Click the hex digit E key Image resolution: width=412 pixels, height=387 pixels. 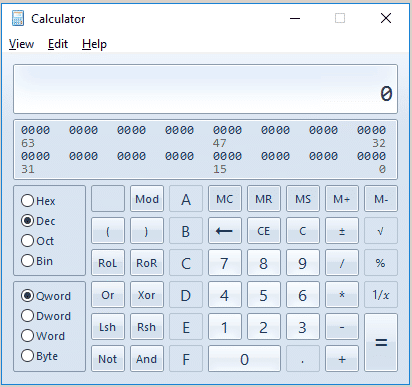pos(186,327)
